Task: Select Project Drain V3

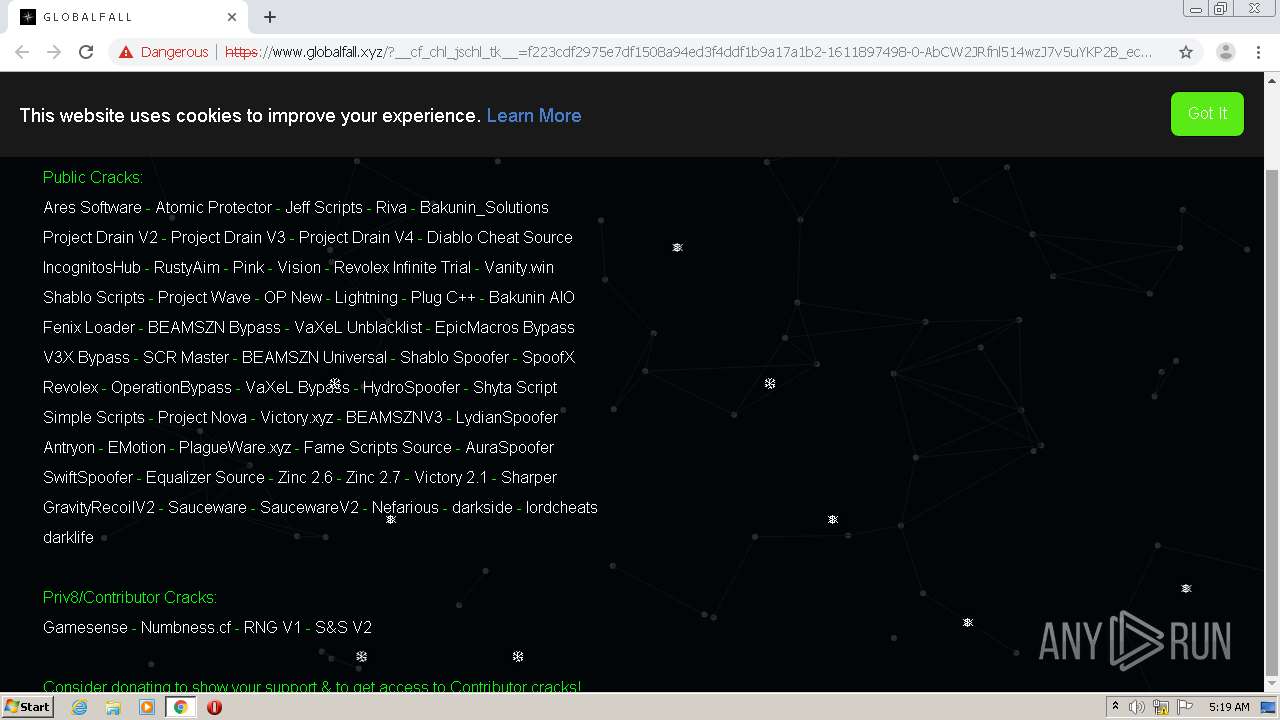Action: (x=228, y=237)
